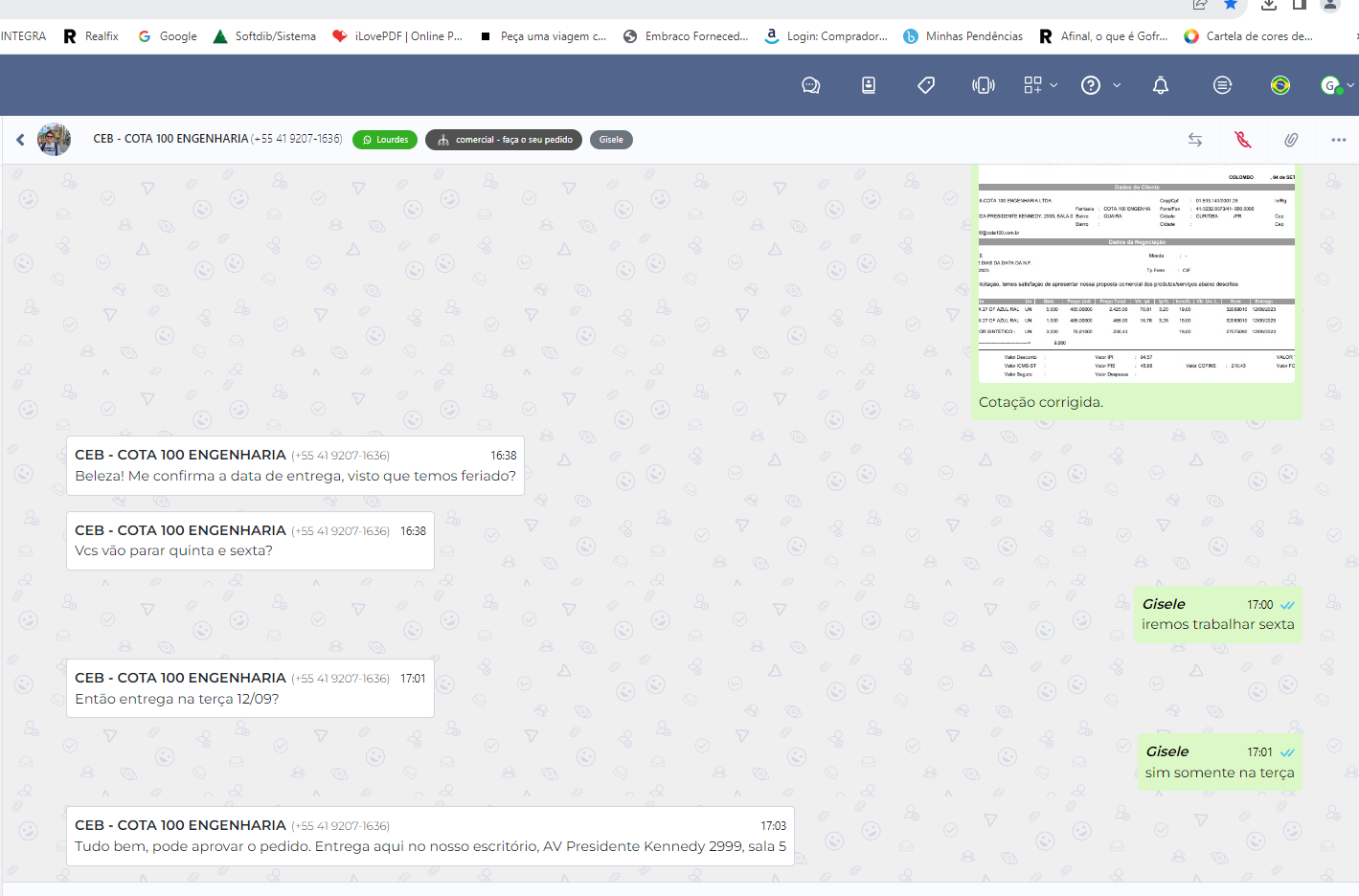This screenshot has height=896, width=1359.
Task: Change language via the Brazil flag
Action: point(1280,85)
